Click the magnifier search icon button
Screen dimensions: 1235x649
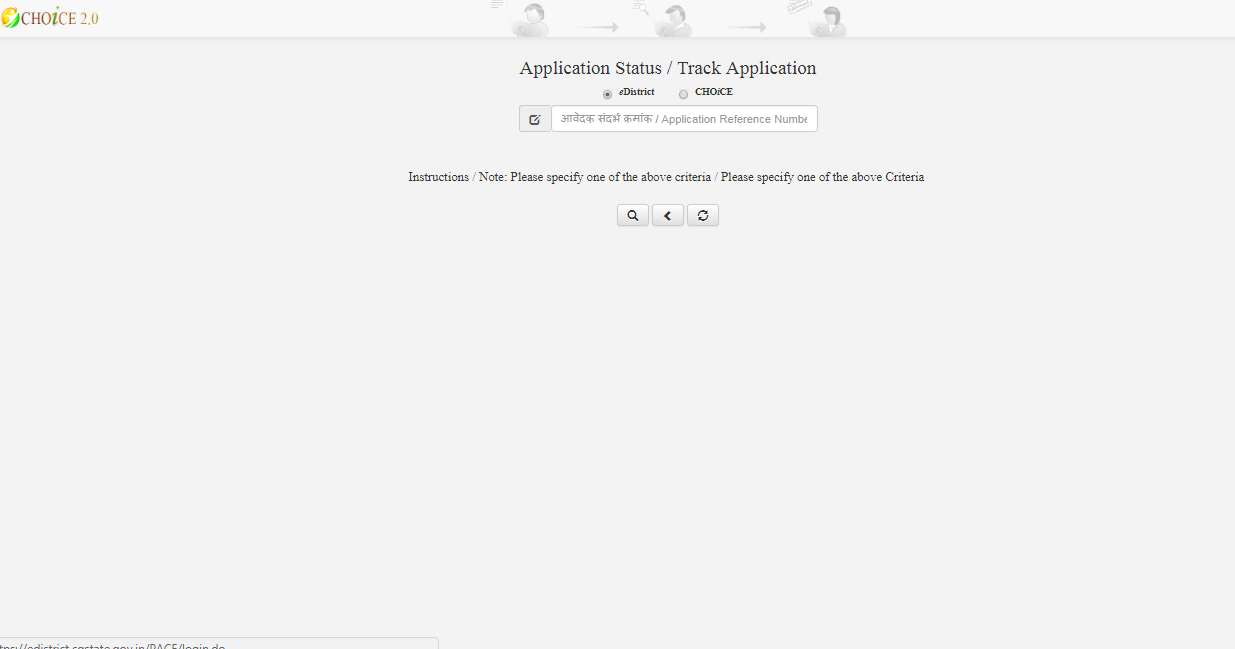[632, 215]
